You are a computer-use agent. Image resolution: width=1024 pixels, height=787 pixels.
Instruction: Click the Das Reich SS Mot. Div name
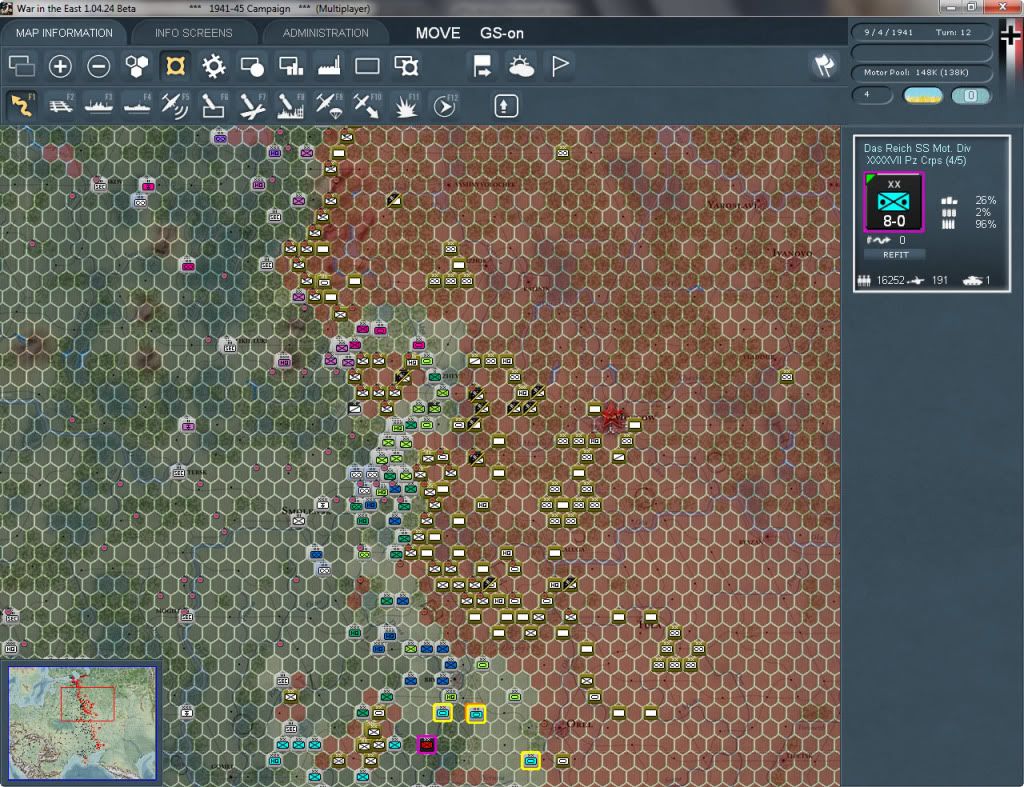coord(917,148)
